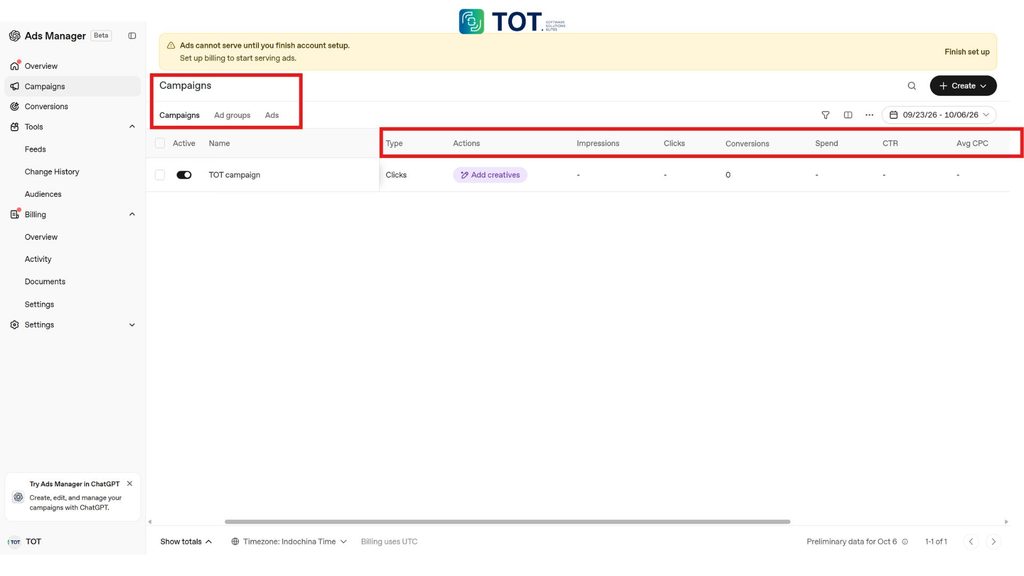Click horizontal scrollbar thumb
The width and height of the screenshot is (1024, 576).
click(507, 522)
